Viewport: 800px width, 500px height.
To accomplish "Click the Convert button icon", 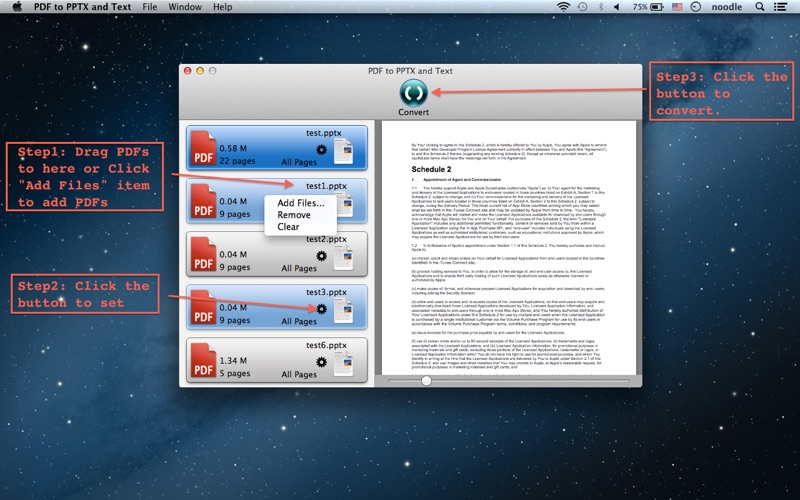I will pyautogui.click(x=413, y=93).
